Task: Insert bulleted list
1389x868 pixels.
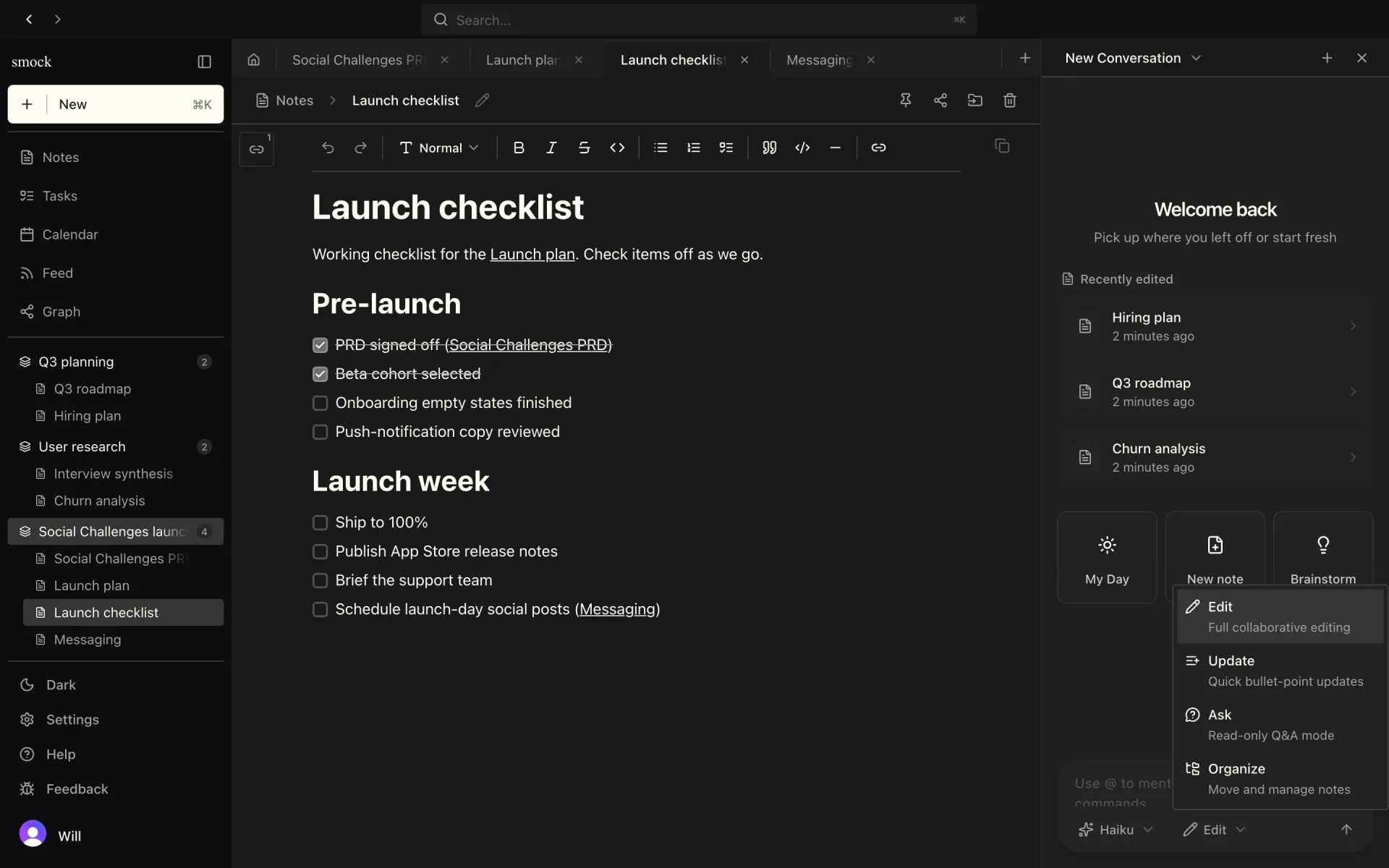Action: click(x=660, y=148)
